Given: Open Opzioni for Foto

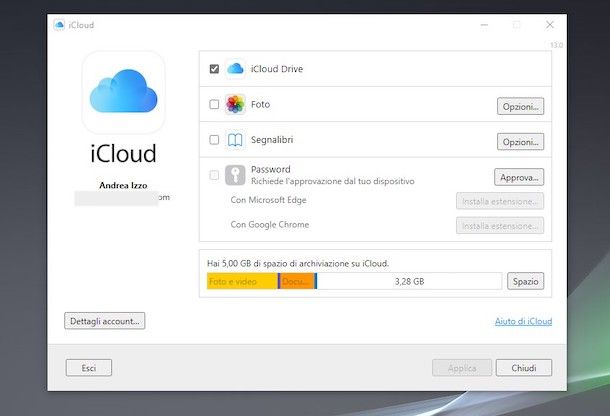Looking at the screenshot, I should [520, 106].
